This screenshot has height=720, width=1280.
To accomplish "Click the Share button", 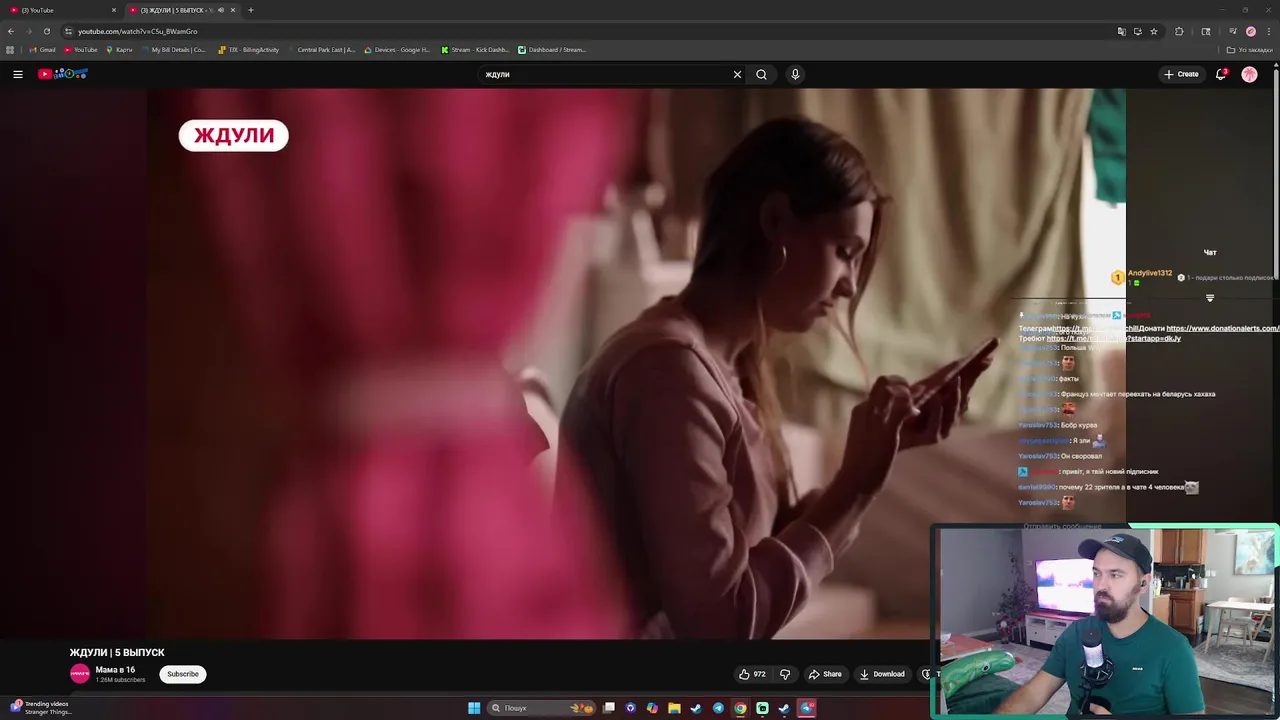I will coord(826,674).
